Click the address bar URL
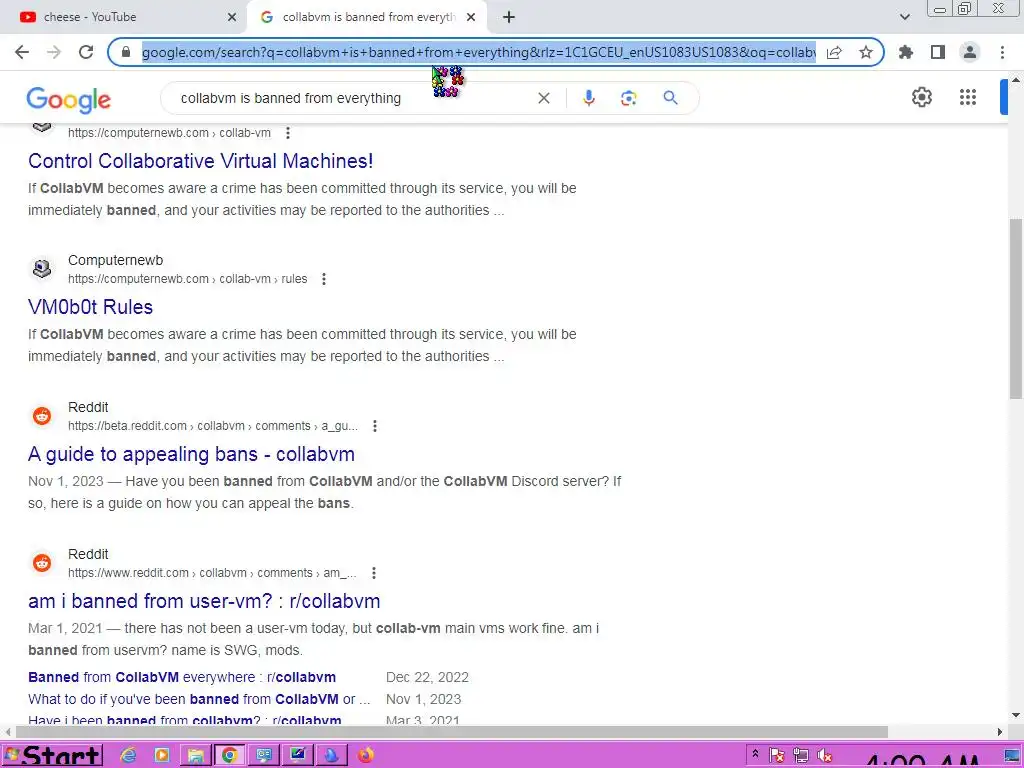Screen dimensions: 1024x768 [x=479, y=52]
